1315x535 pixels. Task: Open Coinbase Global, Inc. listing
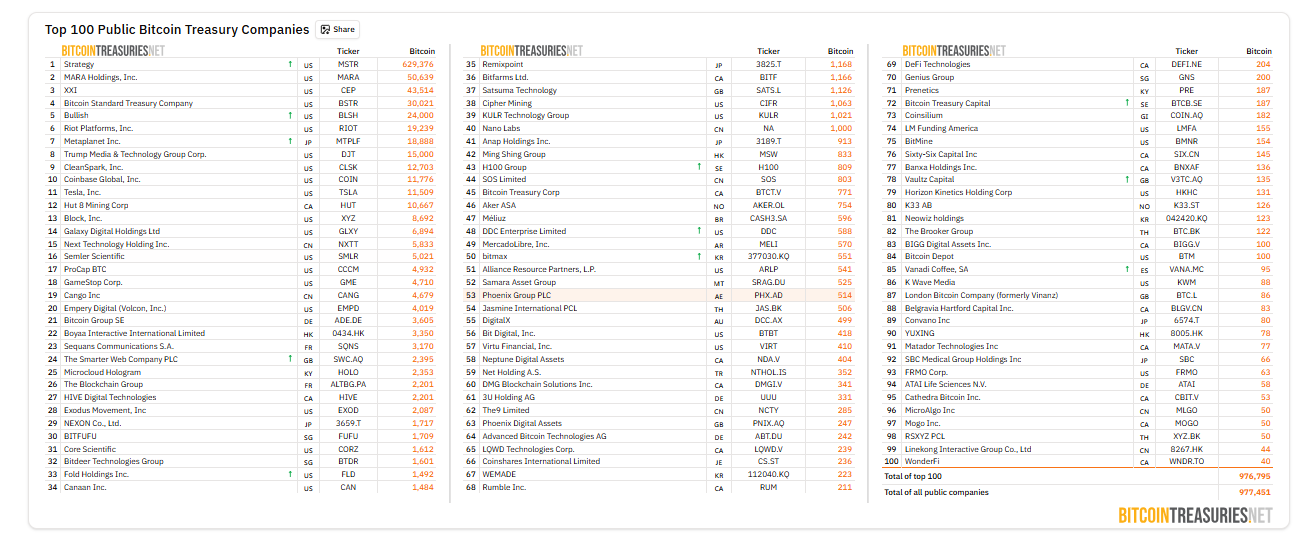point(102,179)
